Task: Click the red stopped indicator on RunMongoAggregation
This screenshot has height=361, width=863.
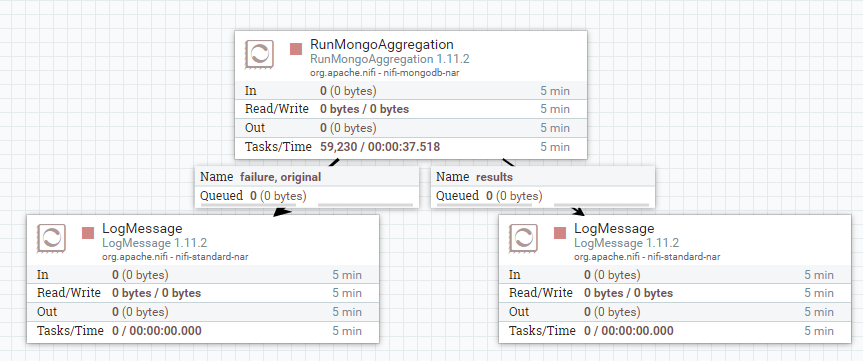Action: pos(296,49)
